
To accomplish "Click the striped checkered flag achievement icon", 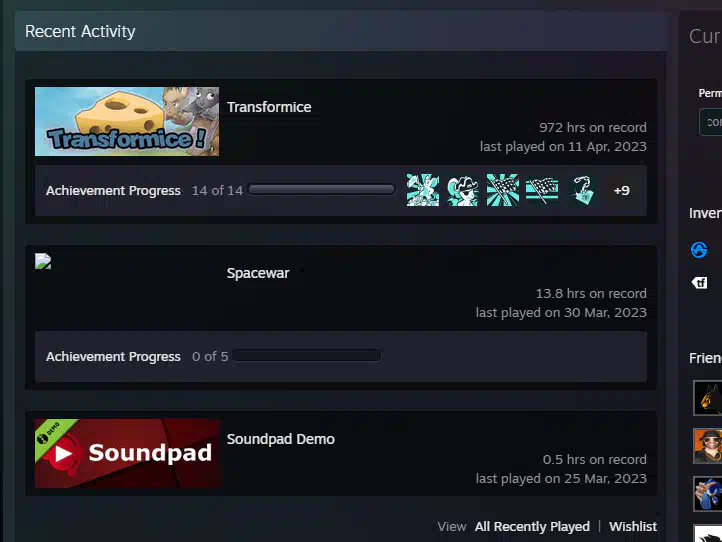I will [542, 190].
